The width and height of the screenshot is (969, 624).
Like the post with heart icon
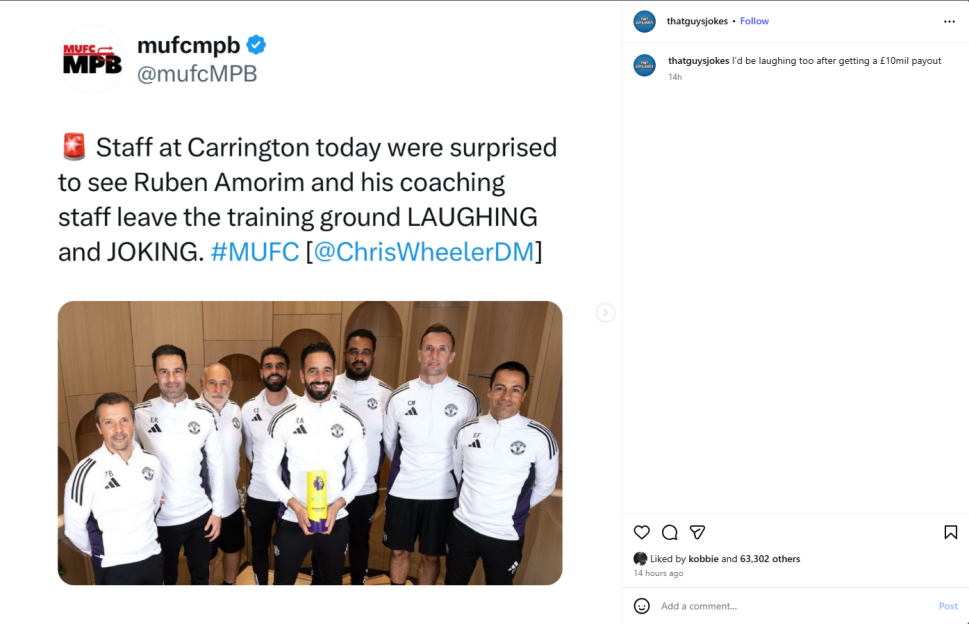click(x=641, y=532)
